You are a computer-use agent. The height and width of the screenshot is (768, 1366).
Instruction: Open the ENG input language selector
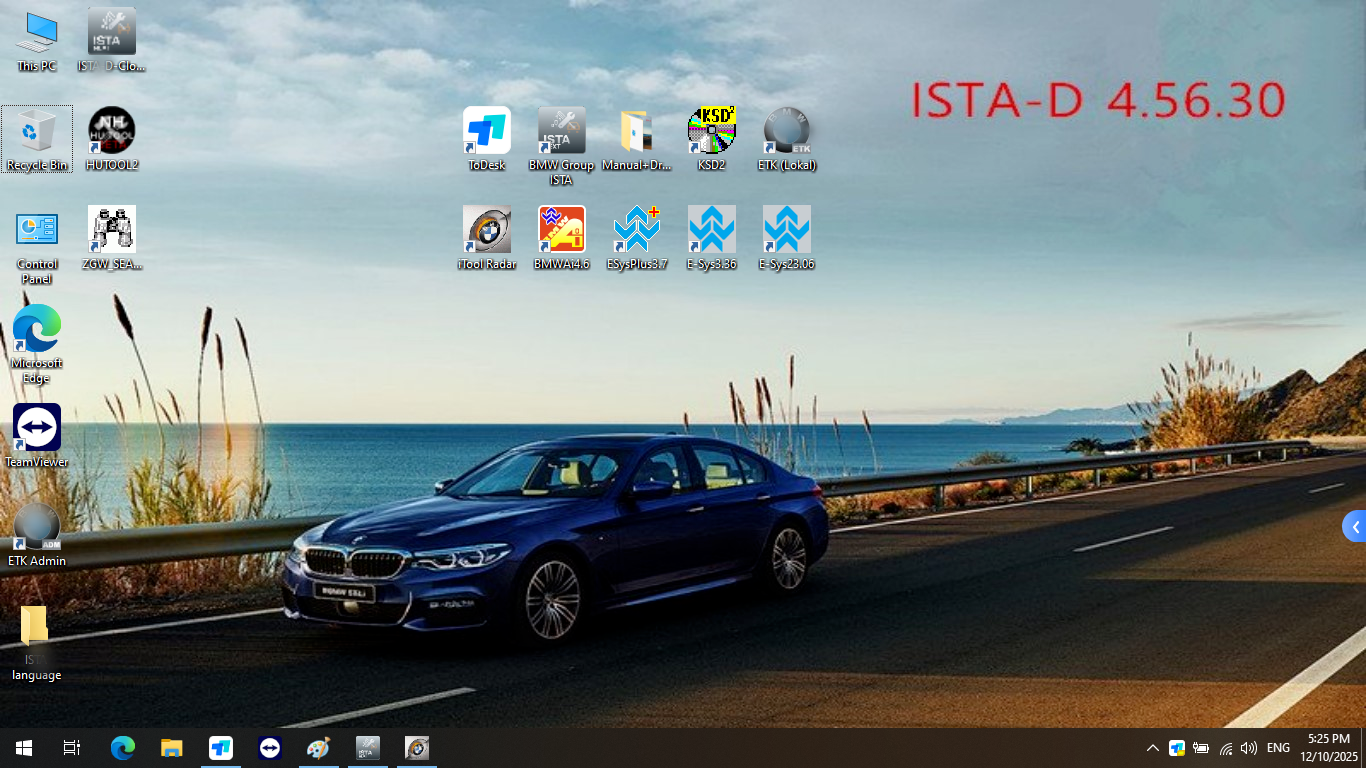click(1278, 748)
